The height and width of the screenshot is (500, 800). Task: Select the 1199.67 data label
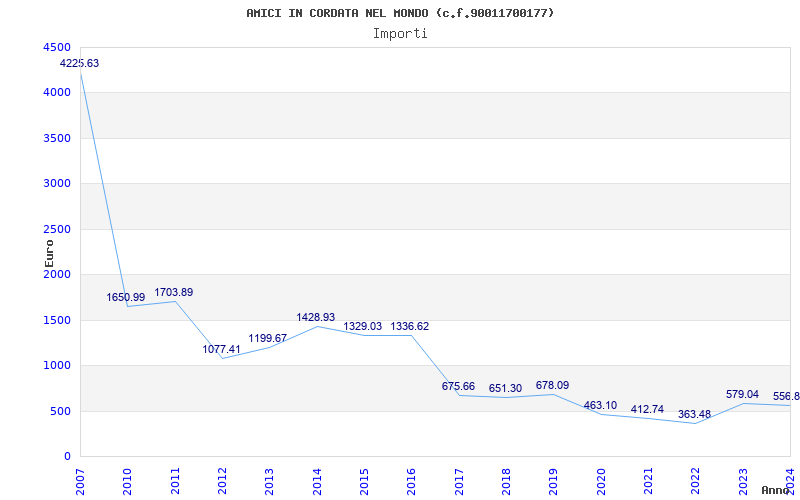pyautogui.click(x=268, y=338)
